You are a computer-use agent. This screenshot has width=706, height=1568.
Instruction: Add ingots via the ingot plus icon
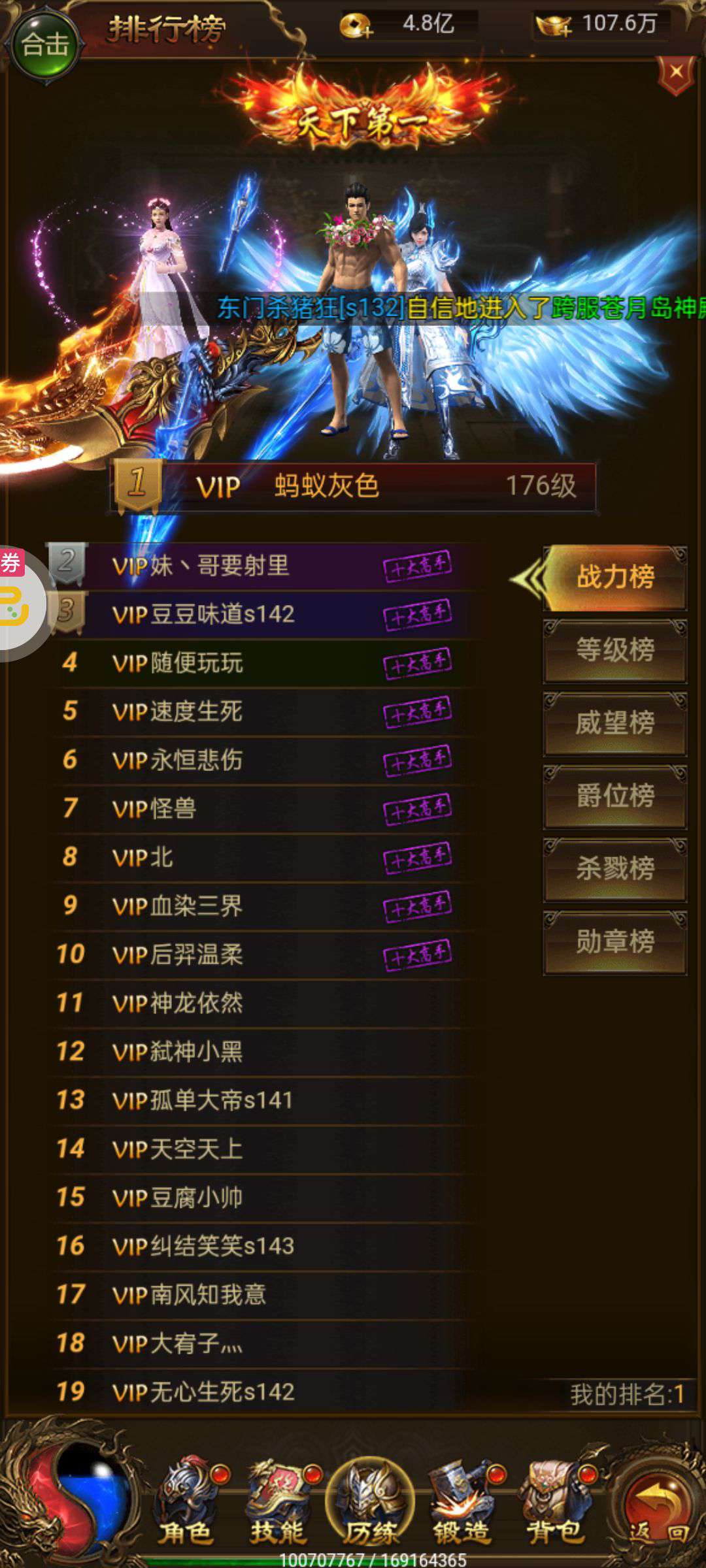[553, 26]
